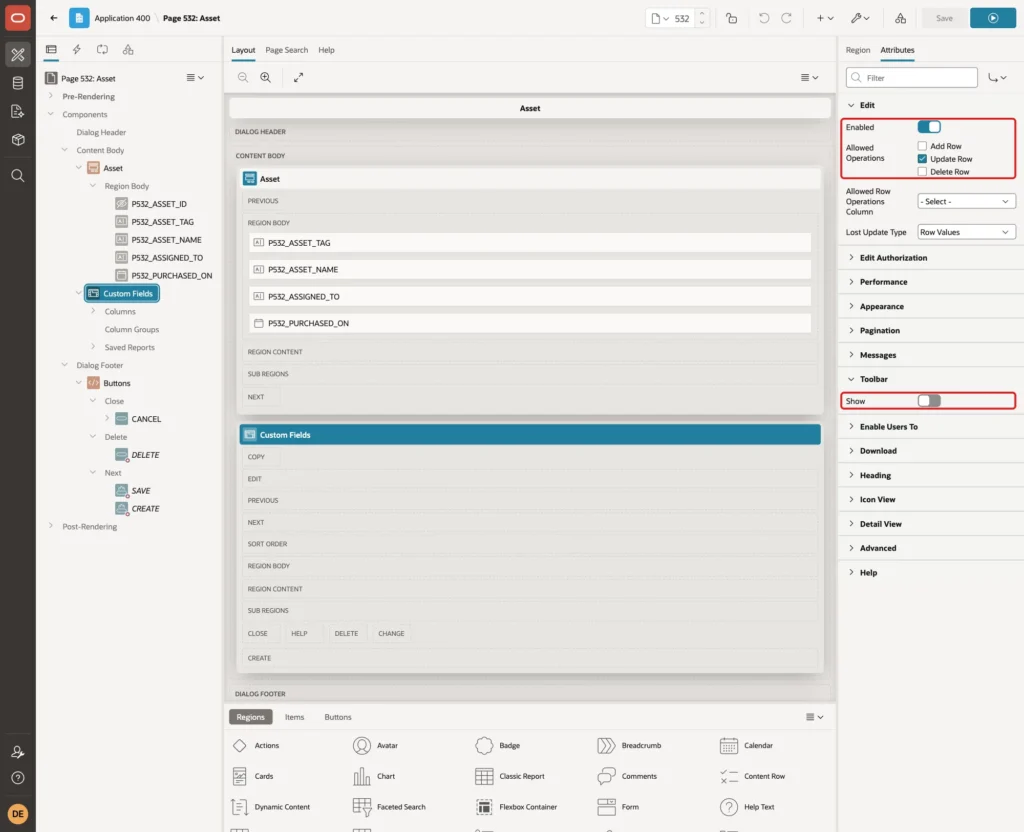This screenshot has height=832, width=1024.
Task: Open Allowed Row Operations Column dropdown
Action: [x=966, y=201]
